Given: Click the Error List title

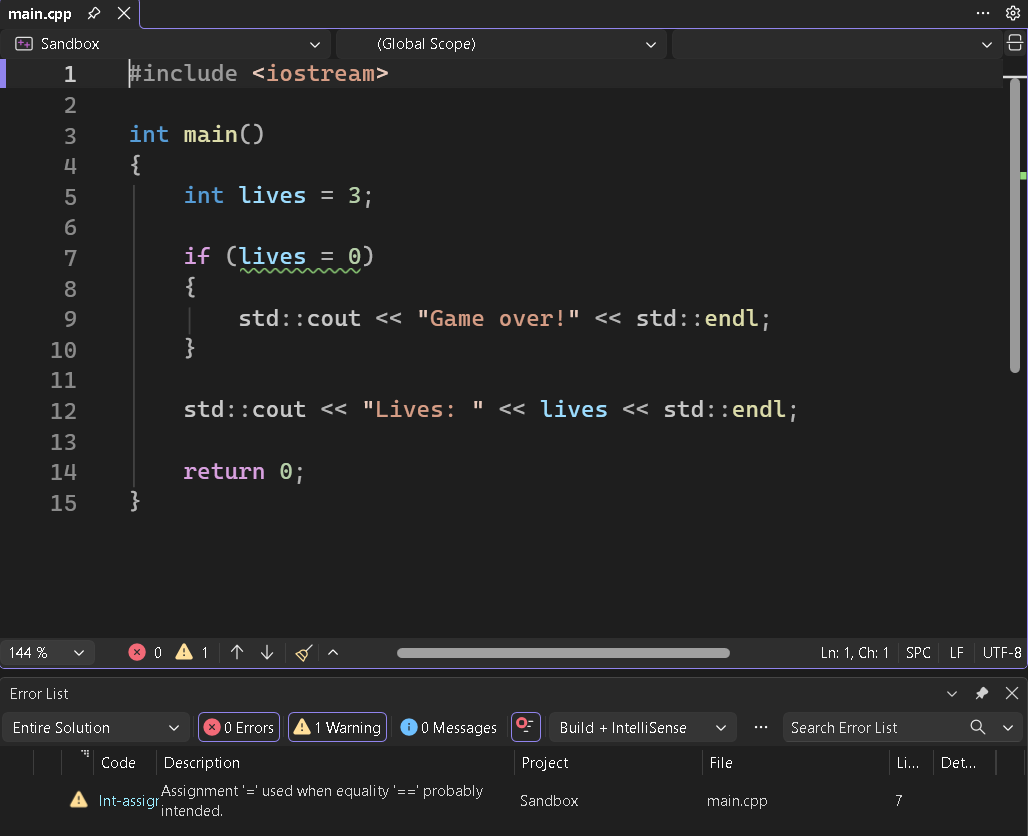Looking at the screenshot, I should click(39, 694).
